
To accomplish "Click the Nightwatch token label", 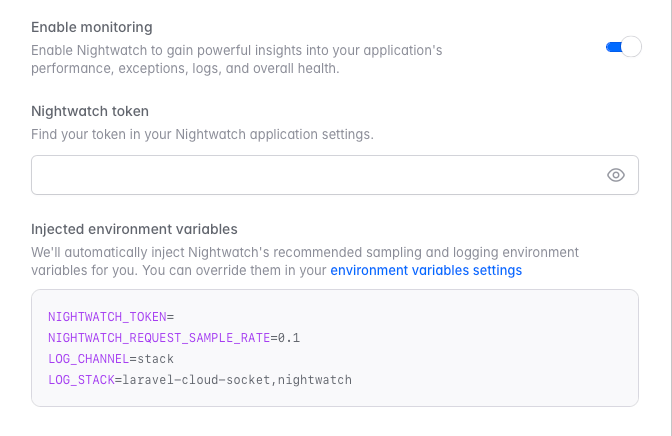I will 90,111.
